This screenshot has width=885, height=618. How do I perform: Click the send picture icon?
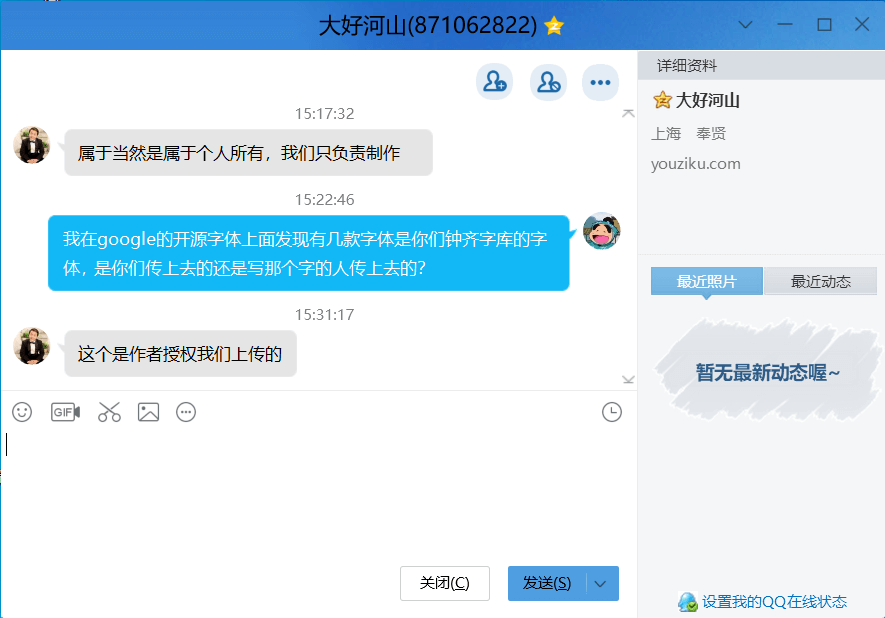pyautogui.click(x=148, y=412)
